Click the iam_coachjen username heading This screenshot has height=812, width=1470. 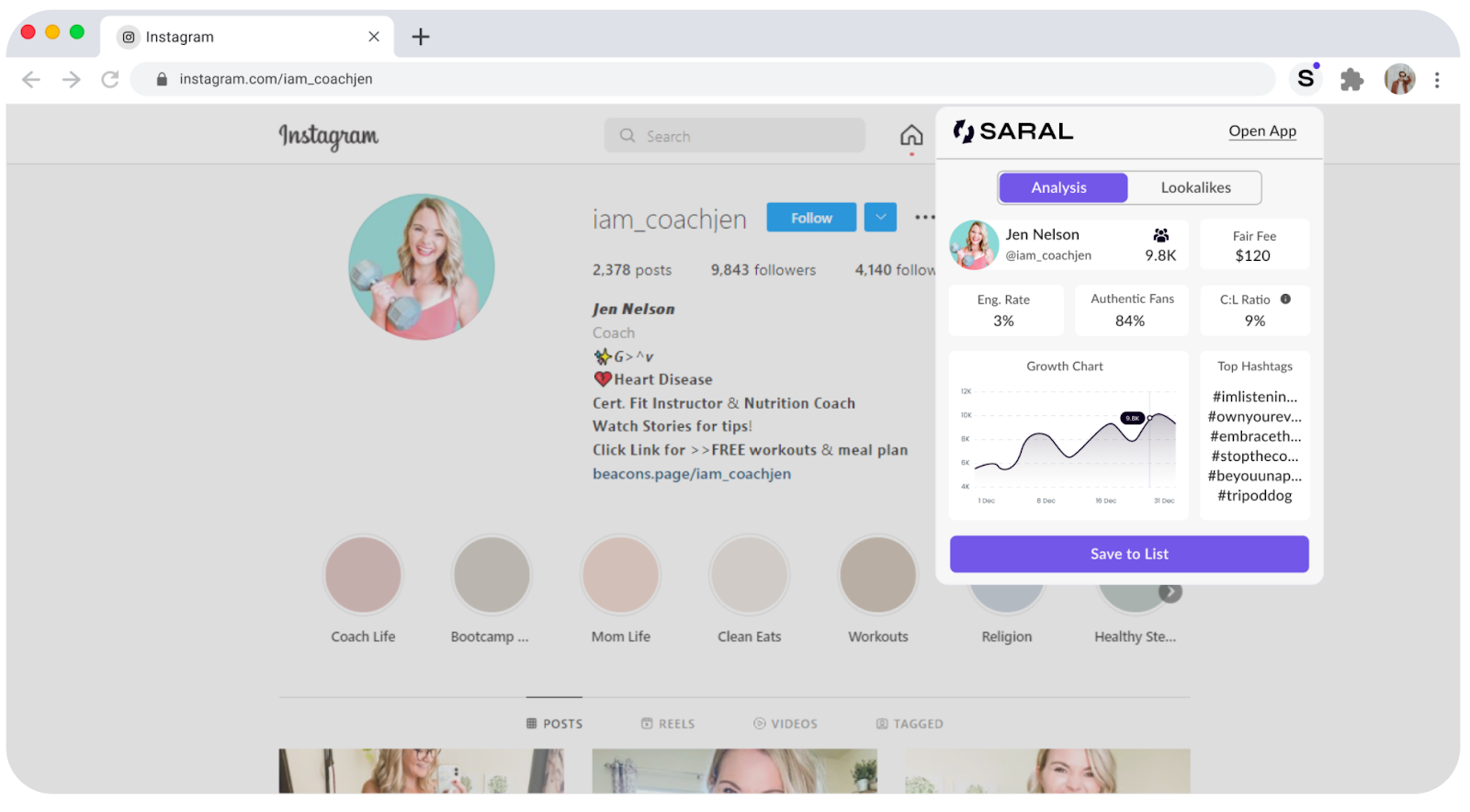pyautogui.click(x=670, y=220)
